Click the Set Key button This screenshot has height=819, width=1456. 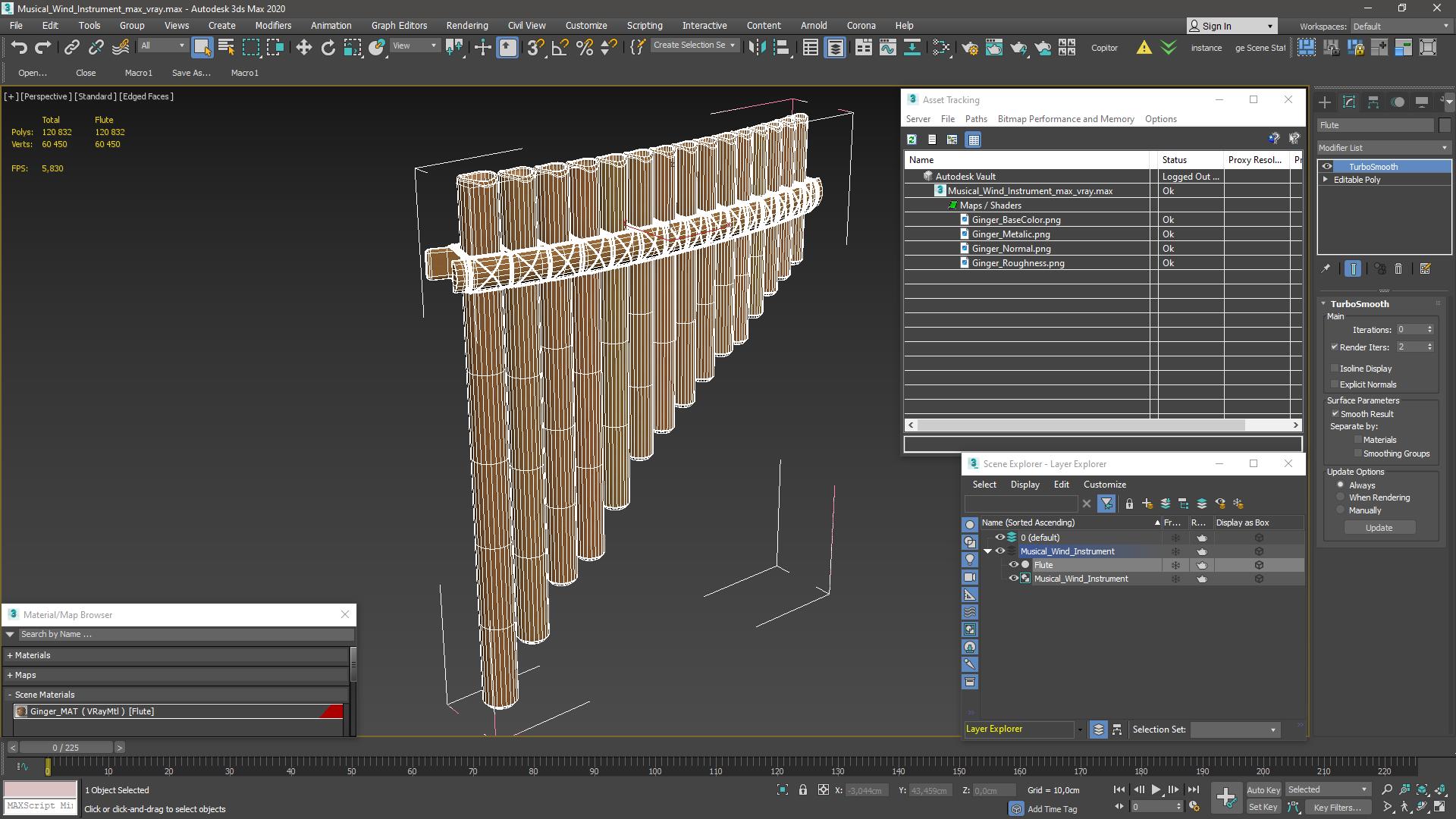tap(1263, 808)
